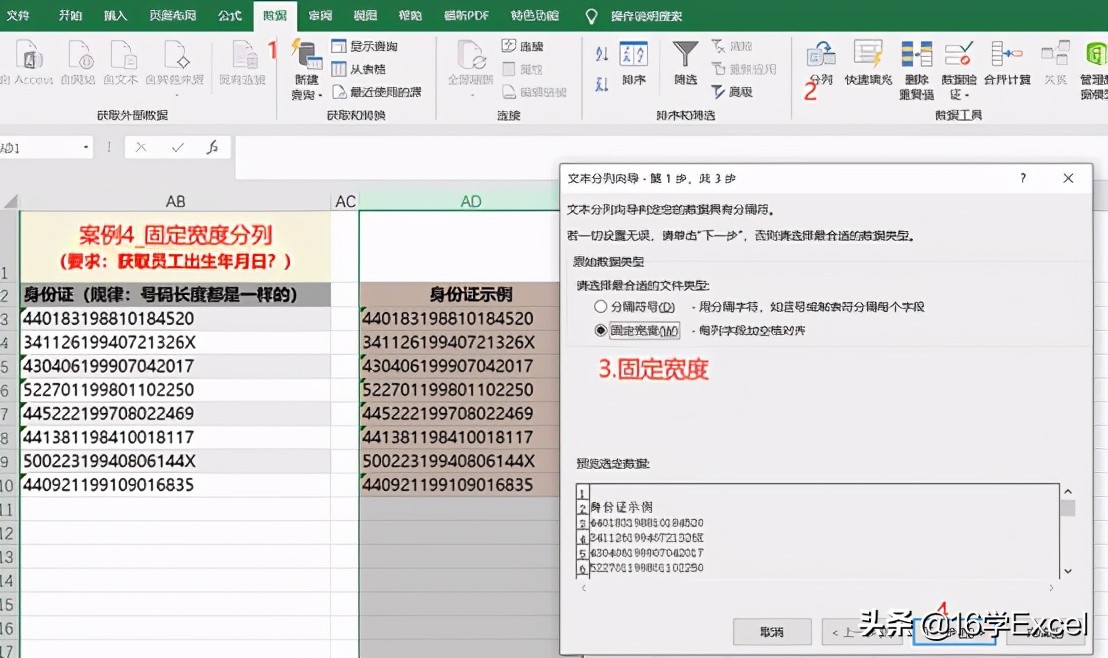
Task: Open the 文件 File tab
Action: pos(18,15)
